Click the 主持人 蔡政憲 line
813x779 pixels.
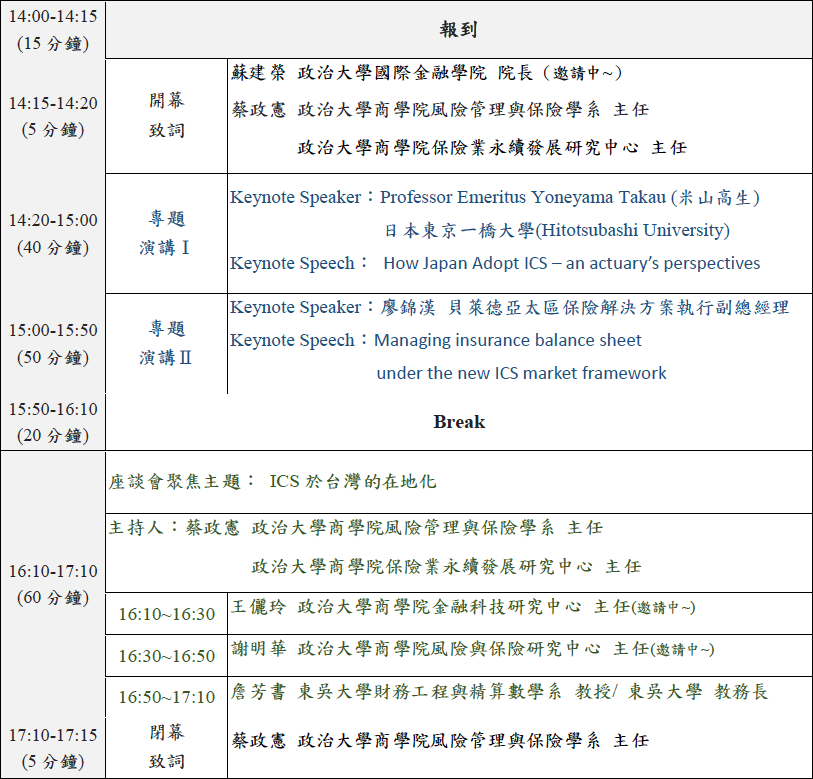[x=356, y=528]
